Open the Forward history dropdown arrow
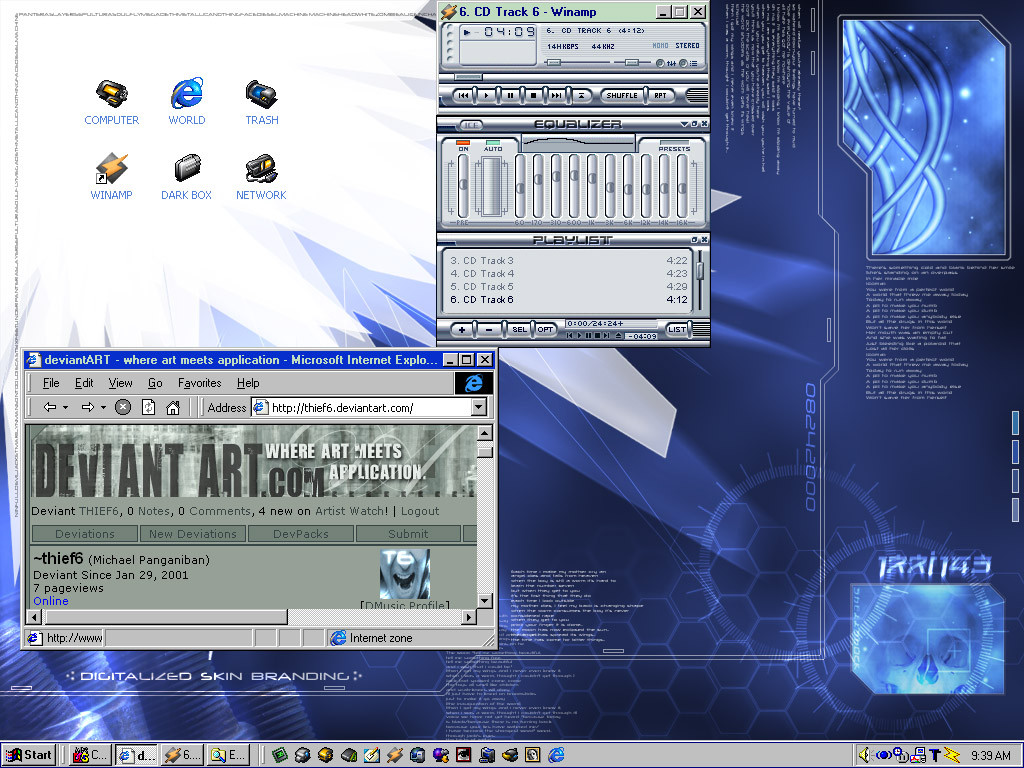The image size is (1024, 768). point(103,408)
